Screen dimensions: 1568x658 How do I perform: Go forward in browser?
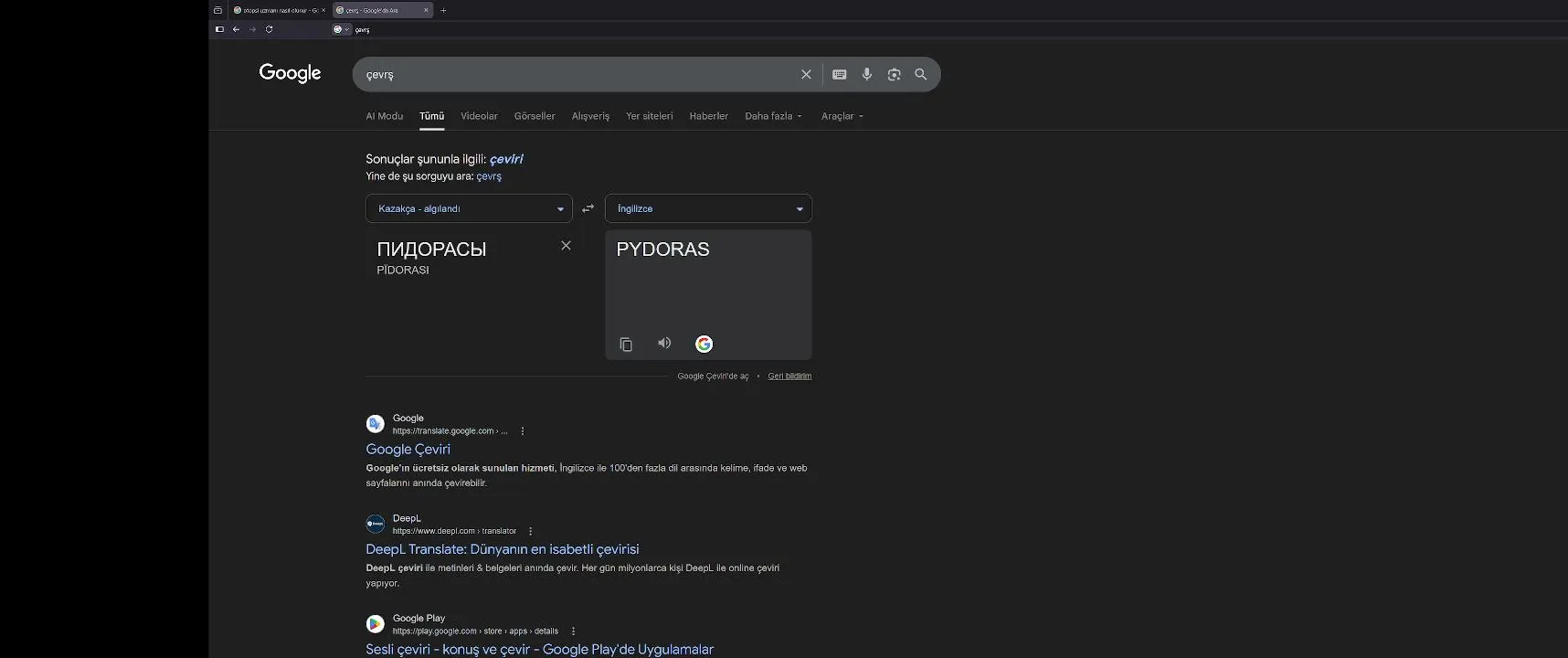252,29
